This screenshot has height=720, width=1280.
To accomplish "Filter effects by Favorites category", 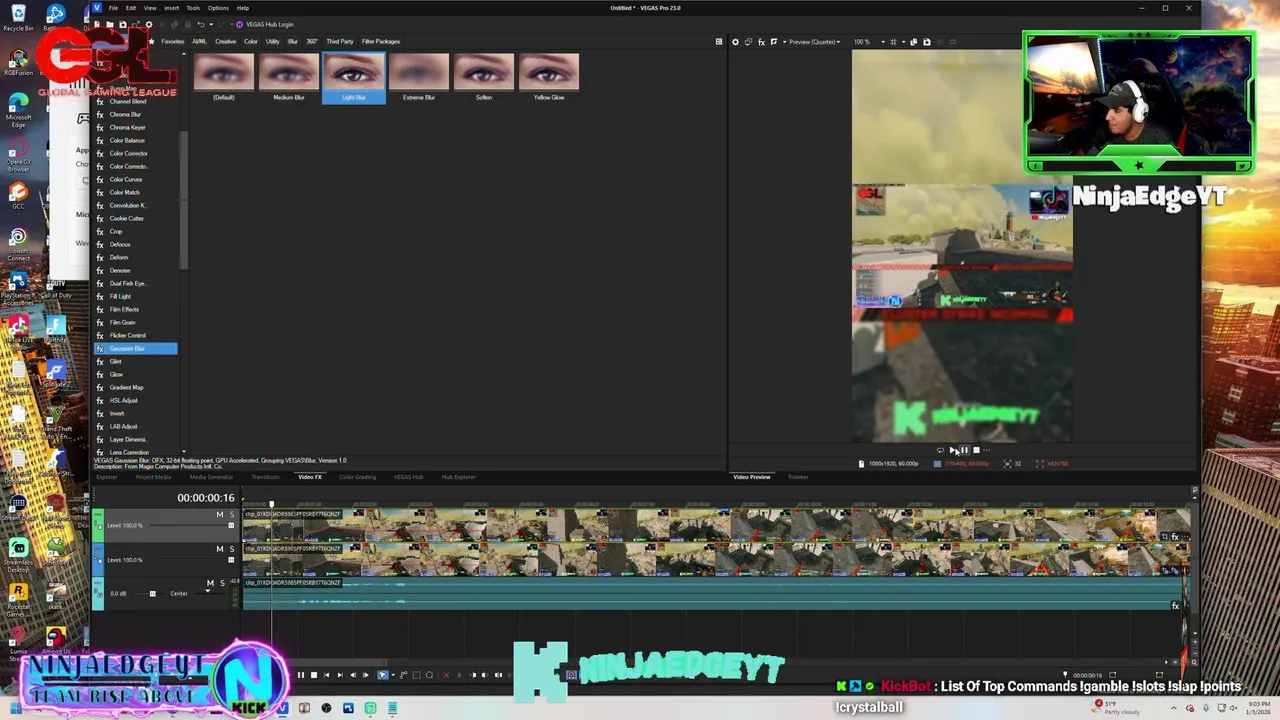I will click(172, 41).
